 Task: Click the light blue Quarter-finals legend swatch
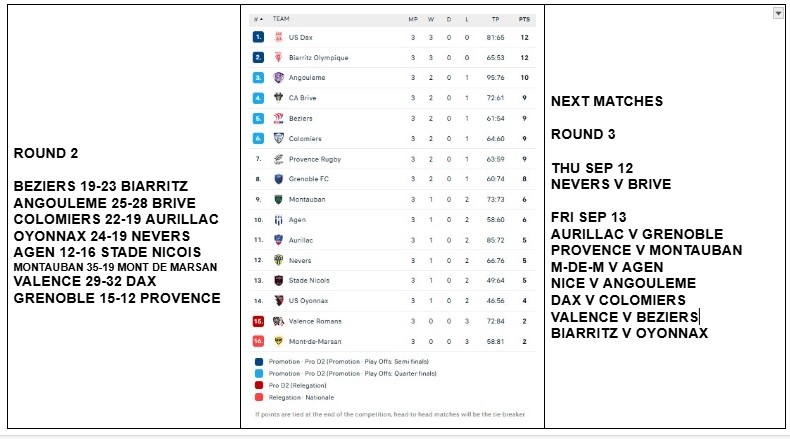click(x=259, y=373)
